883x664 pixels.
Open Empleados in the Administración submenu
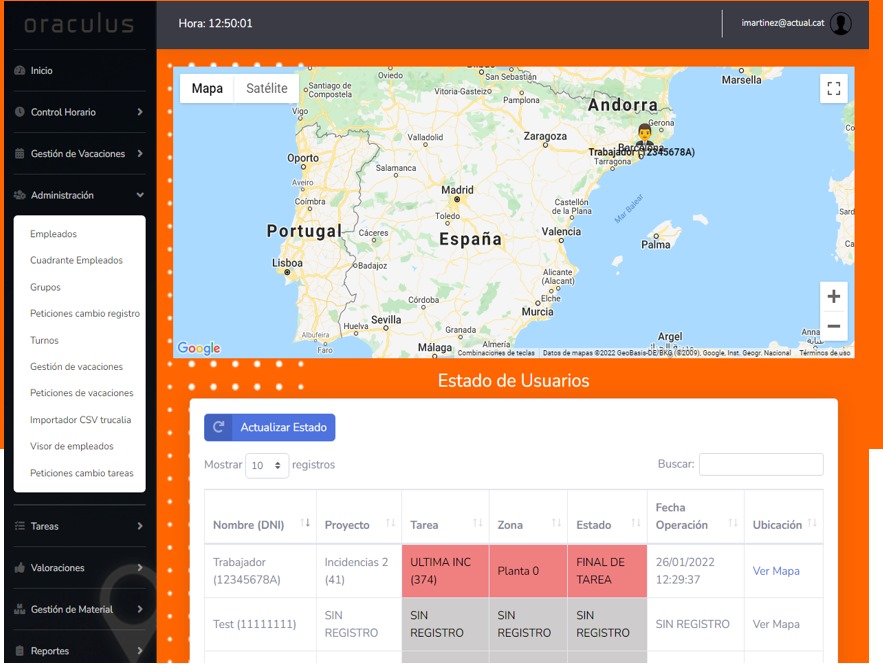click(54, 234)
